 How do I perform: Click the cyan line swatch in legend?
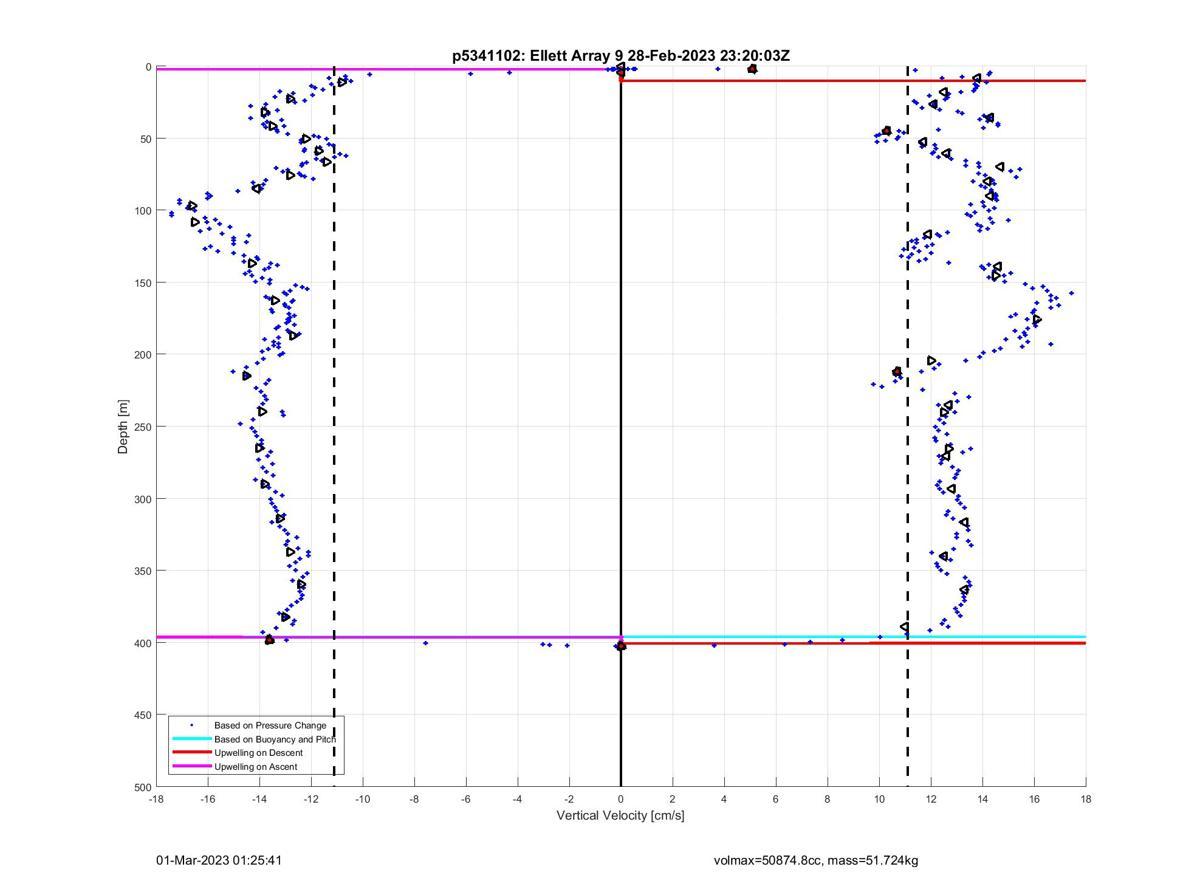point(191,739)
